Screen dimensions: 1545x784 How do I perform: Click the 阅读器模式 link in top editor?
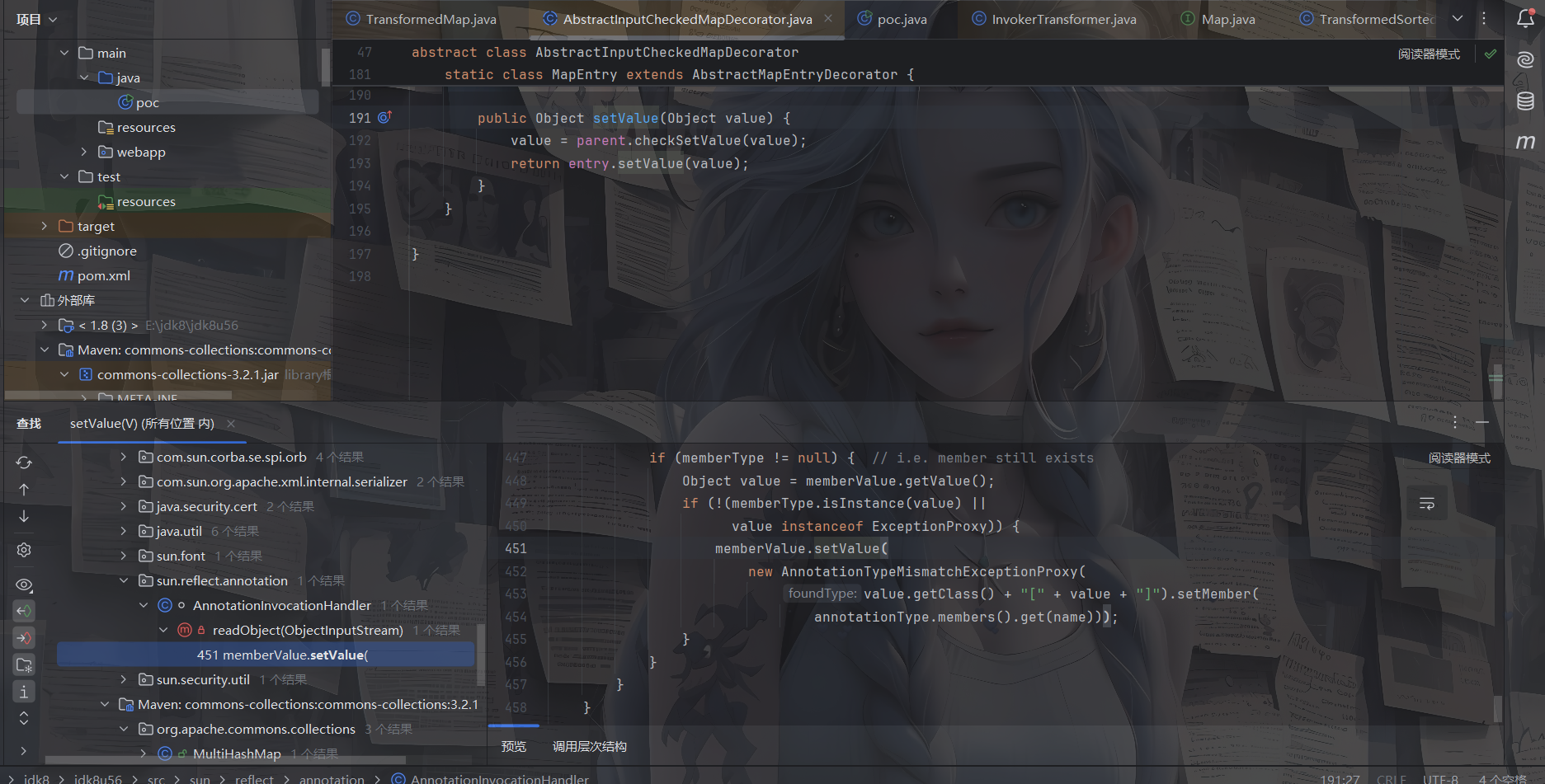click(1429, 54)
